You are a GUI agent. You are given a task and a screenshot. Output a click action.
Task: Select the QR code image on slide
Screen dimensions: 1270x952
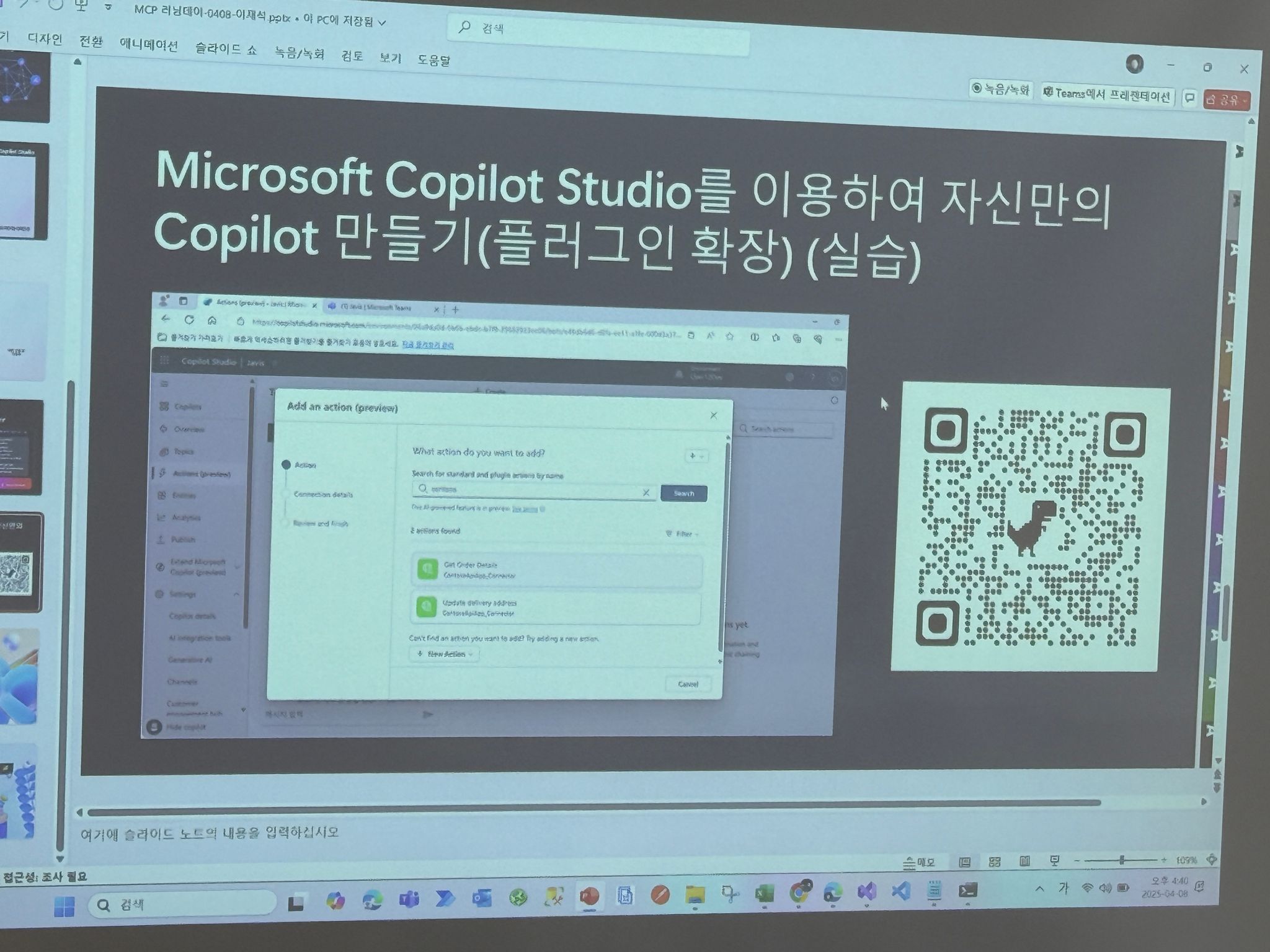tap(1030, 526)
